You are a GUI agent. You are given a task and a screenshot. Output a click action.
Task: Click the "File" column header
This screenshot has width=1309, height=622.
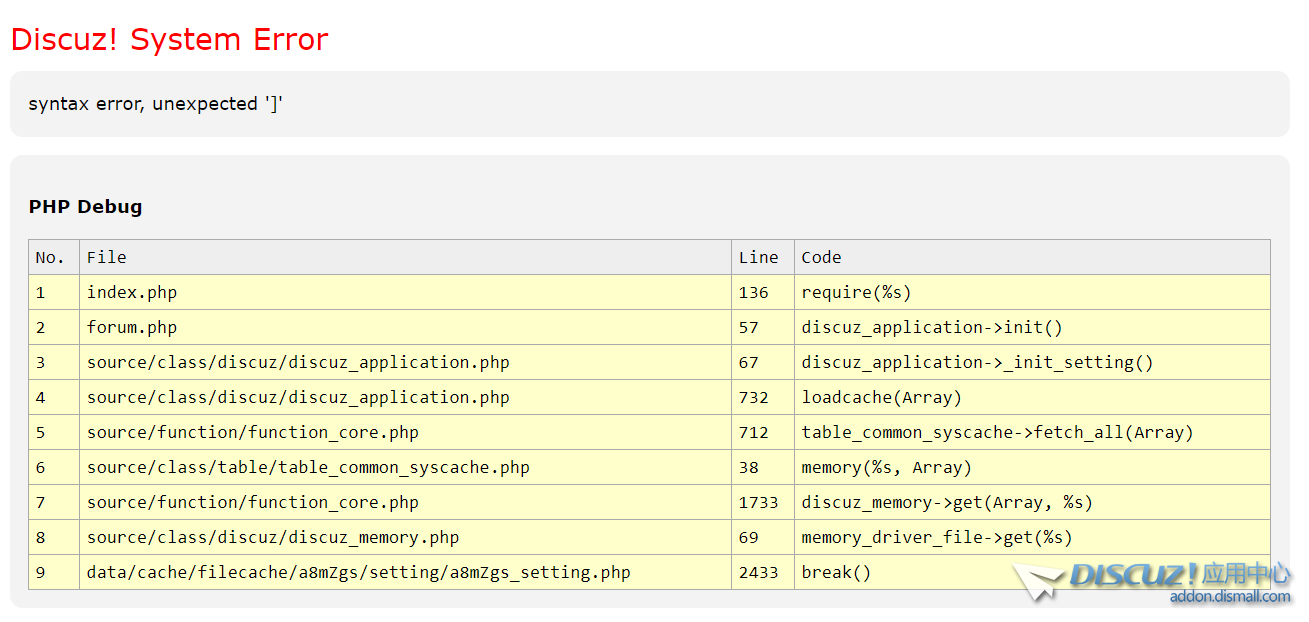[x=405, y=257]
